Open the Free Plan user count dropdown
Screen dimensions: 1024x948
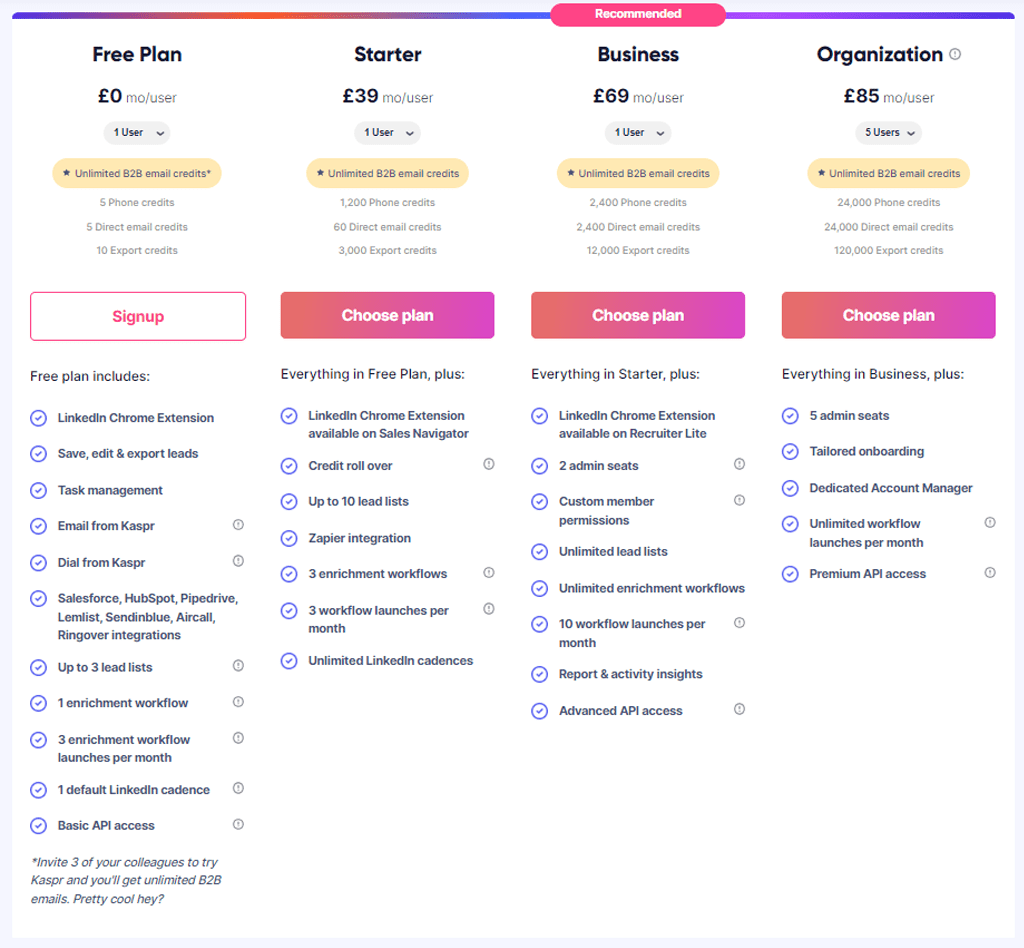click(137, 132)
